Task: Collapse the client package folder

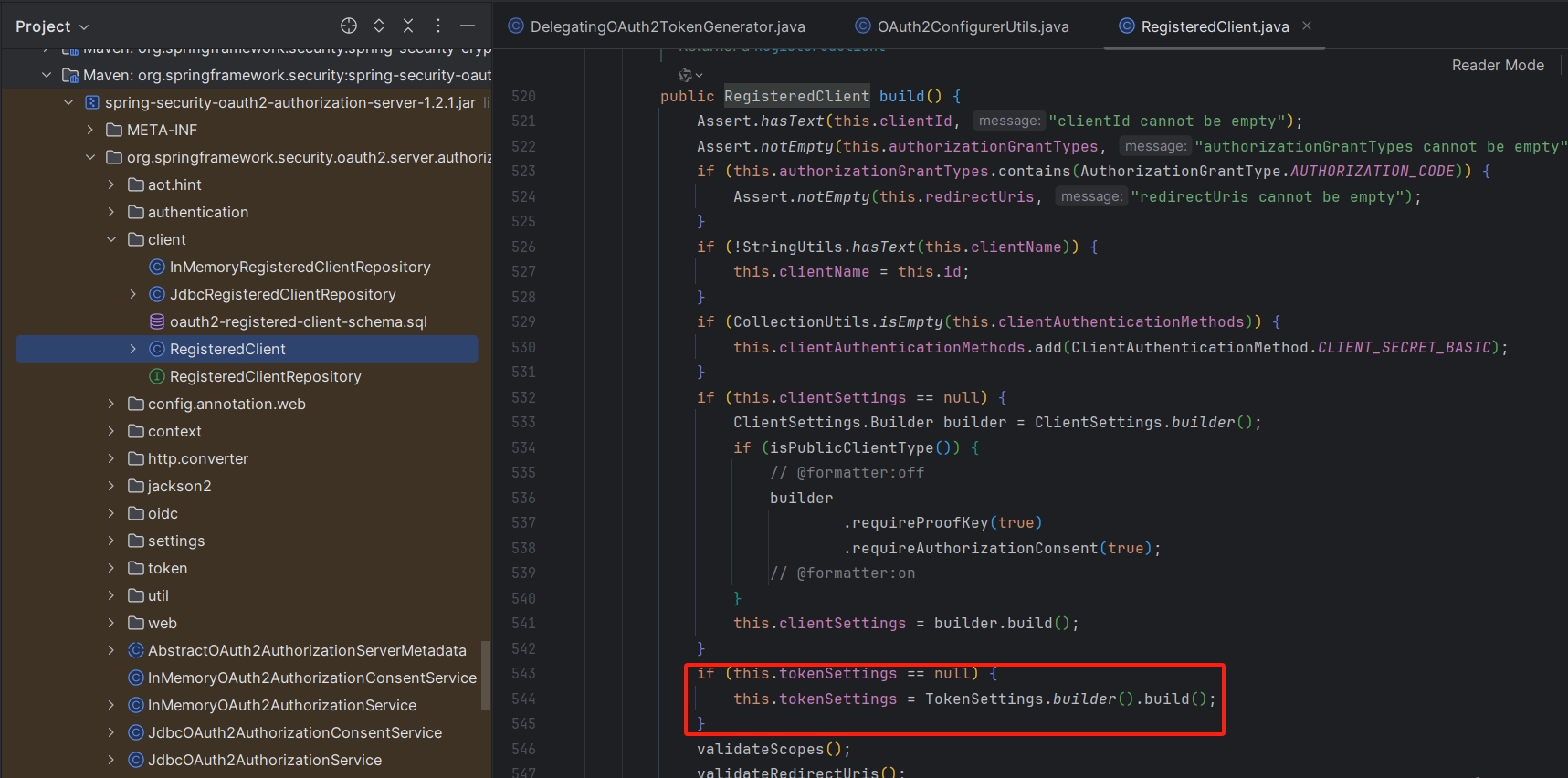Action: point(111,239)
